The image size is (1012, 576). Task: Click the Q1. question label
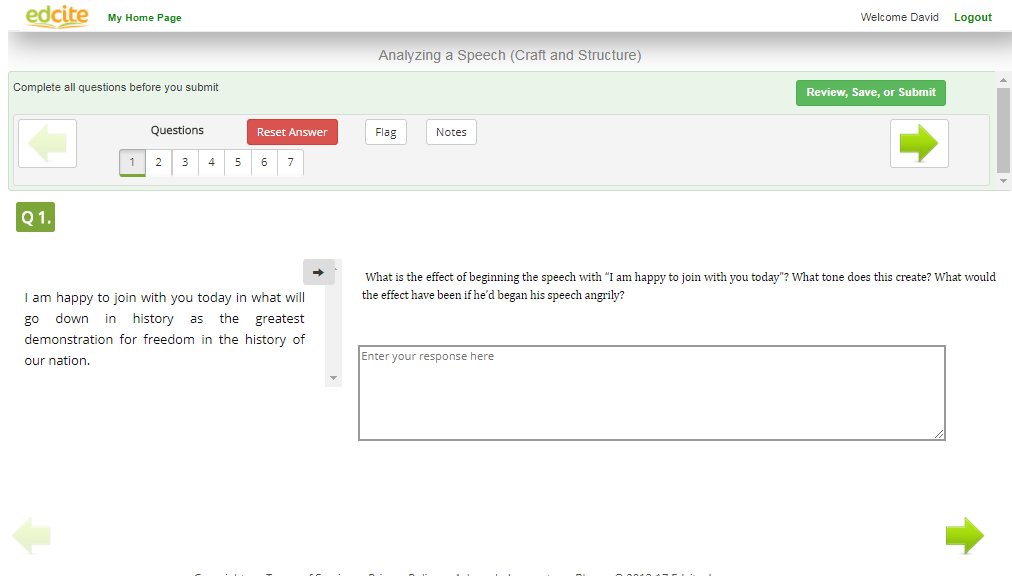(35, 217)
